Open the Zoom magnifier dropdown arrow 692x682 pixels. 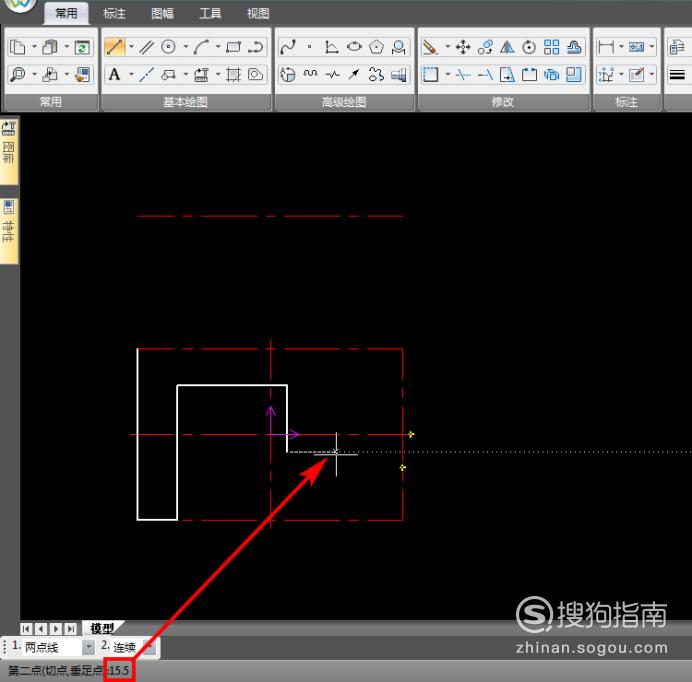coord(34,74)
